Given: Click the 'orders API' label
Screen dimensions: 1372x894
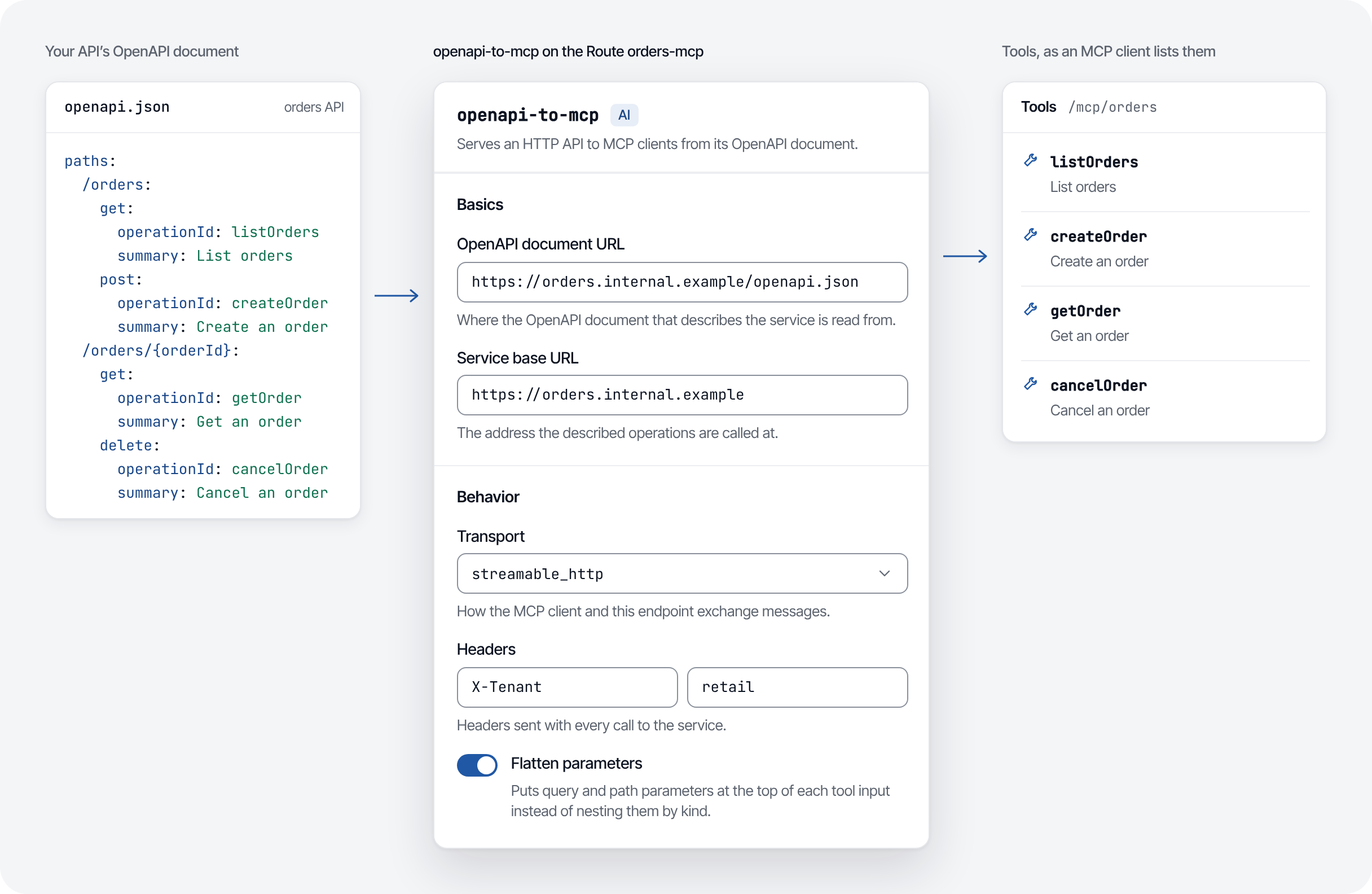Looking at the screenshot, I should tap(314, 107).
